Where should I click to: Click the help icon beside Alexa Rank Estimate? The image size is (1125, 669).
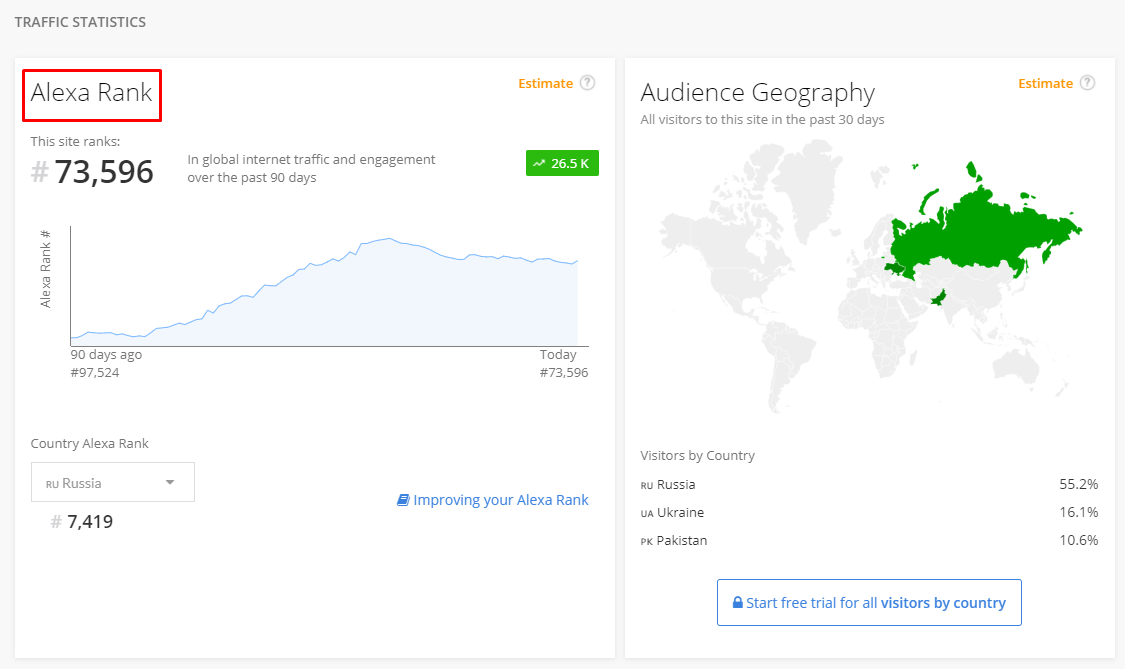[587, 83]
